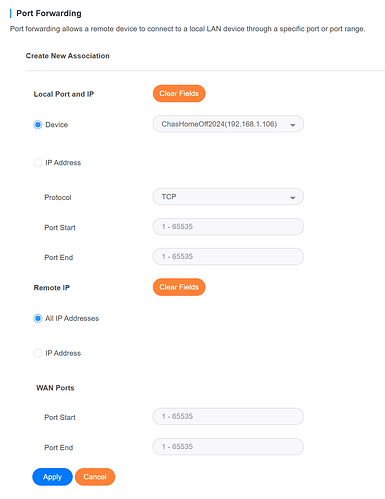Select the Local IP Address radio option

pos(38,163)
